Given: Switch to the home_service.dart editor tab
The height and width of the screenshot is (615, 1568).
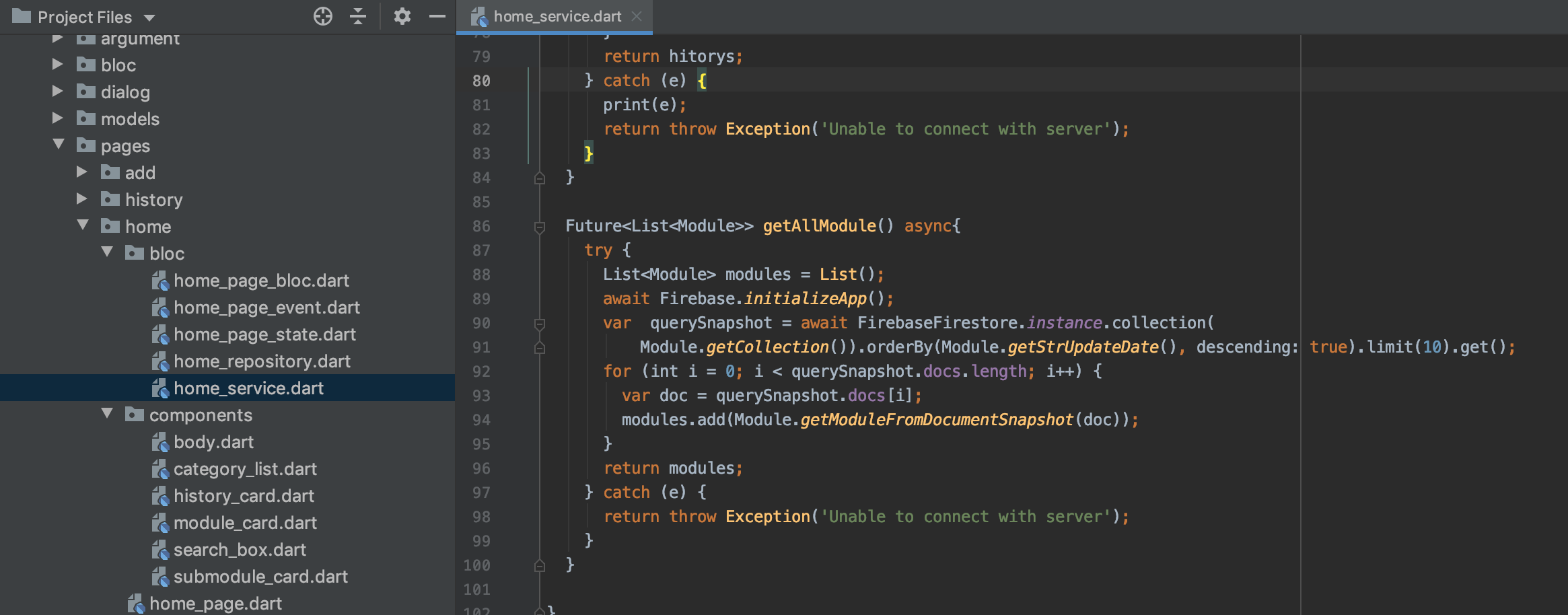Looking at the screenshot, I should pos(557,16).
